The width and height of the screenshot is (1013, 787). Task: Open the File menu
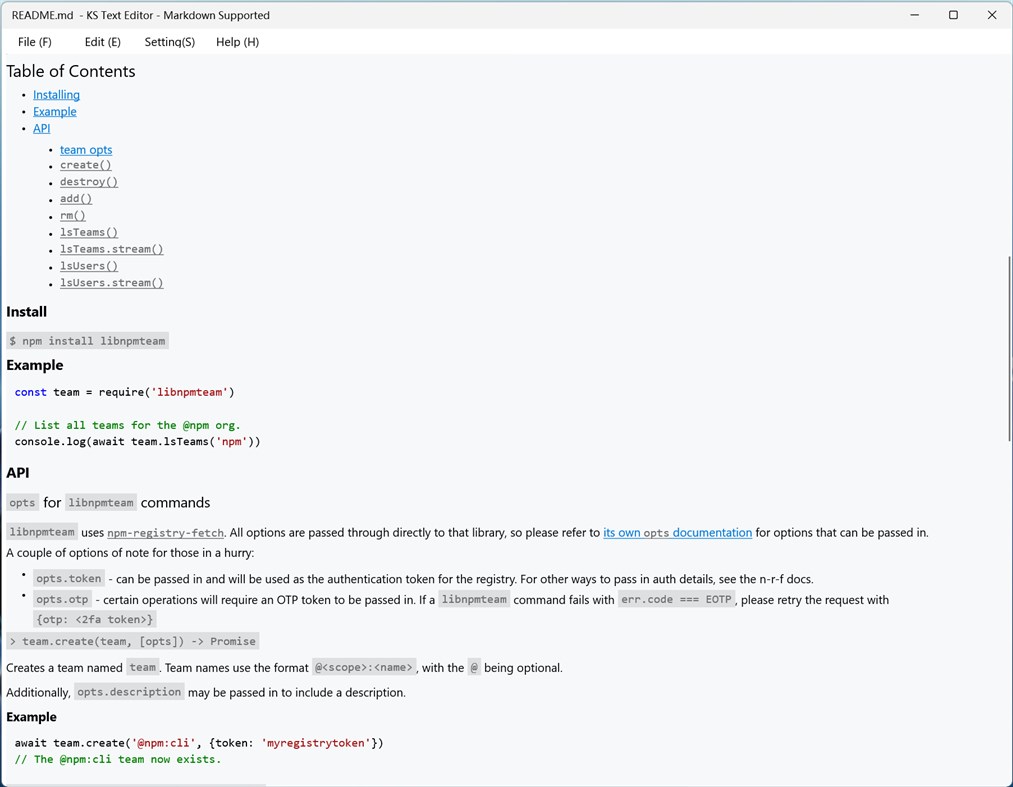pos(34,42)
